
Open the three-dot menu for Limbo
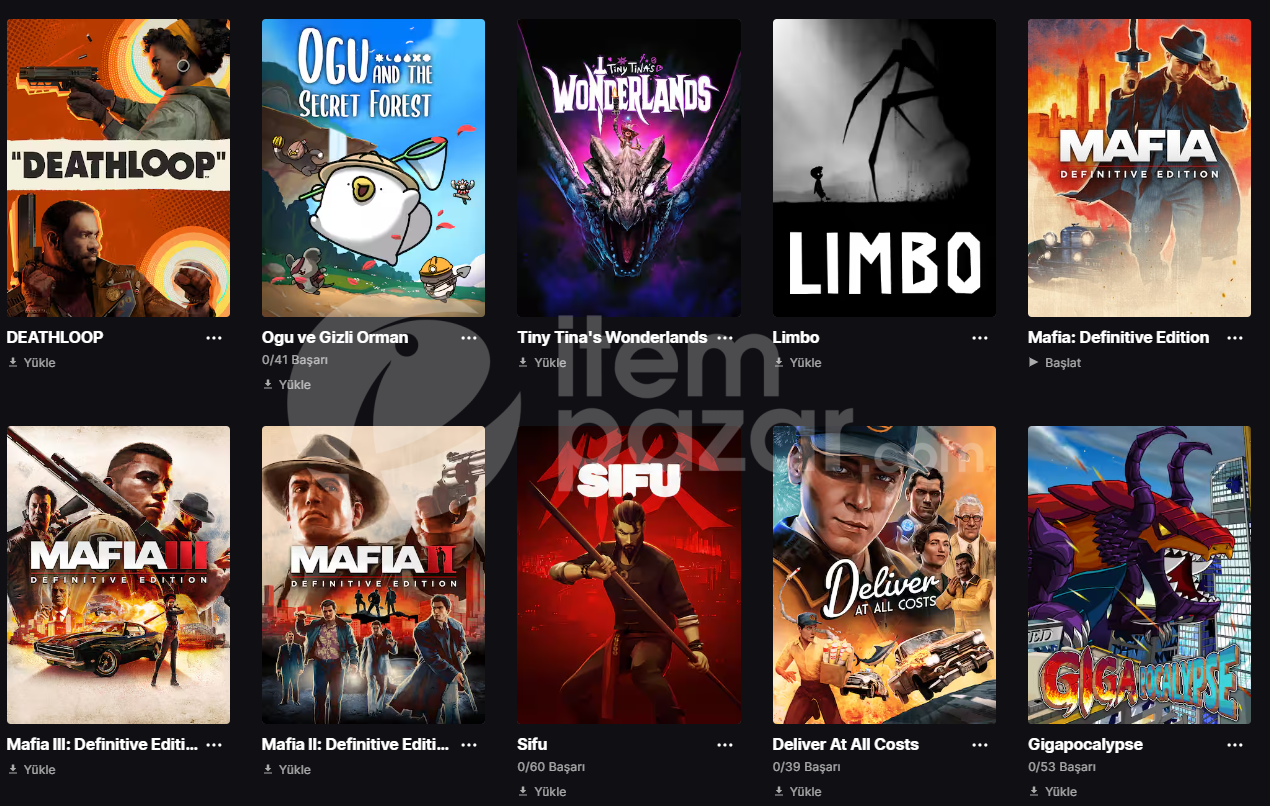coord(980,338)
